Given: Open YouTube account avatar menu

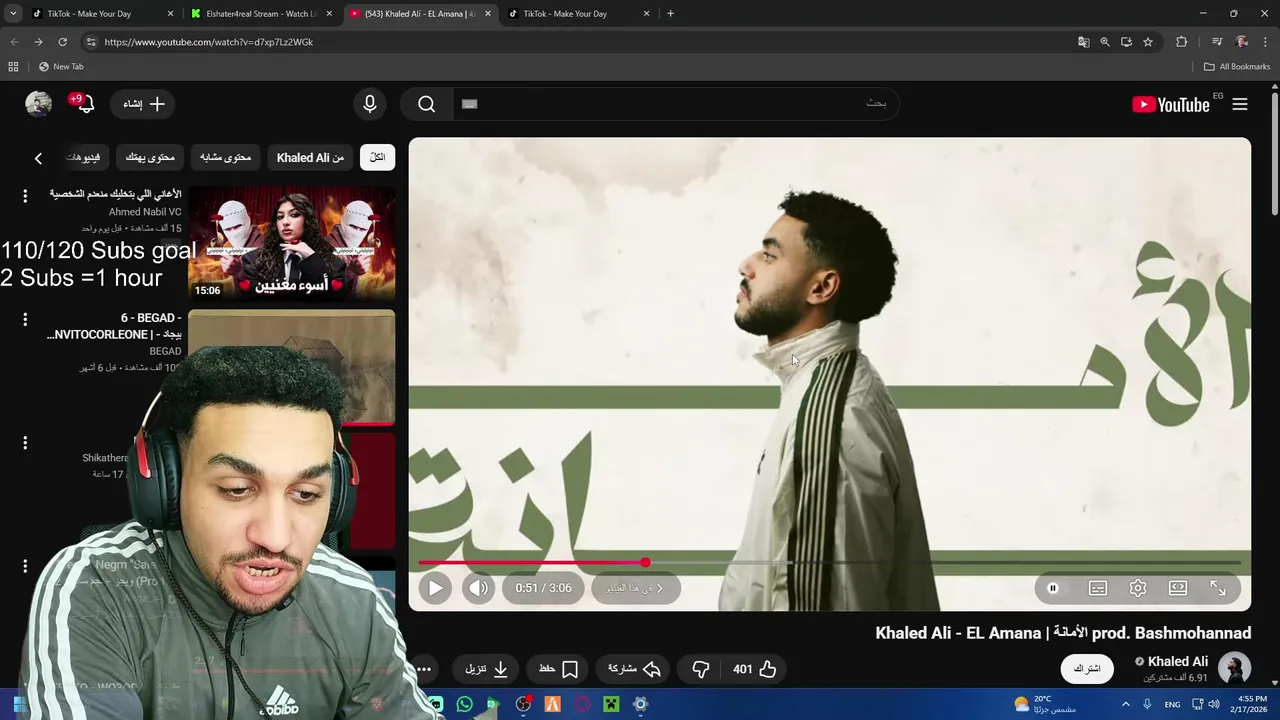Looking at the screenshot, I should [39, 104].
